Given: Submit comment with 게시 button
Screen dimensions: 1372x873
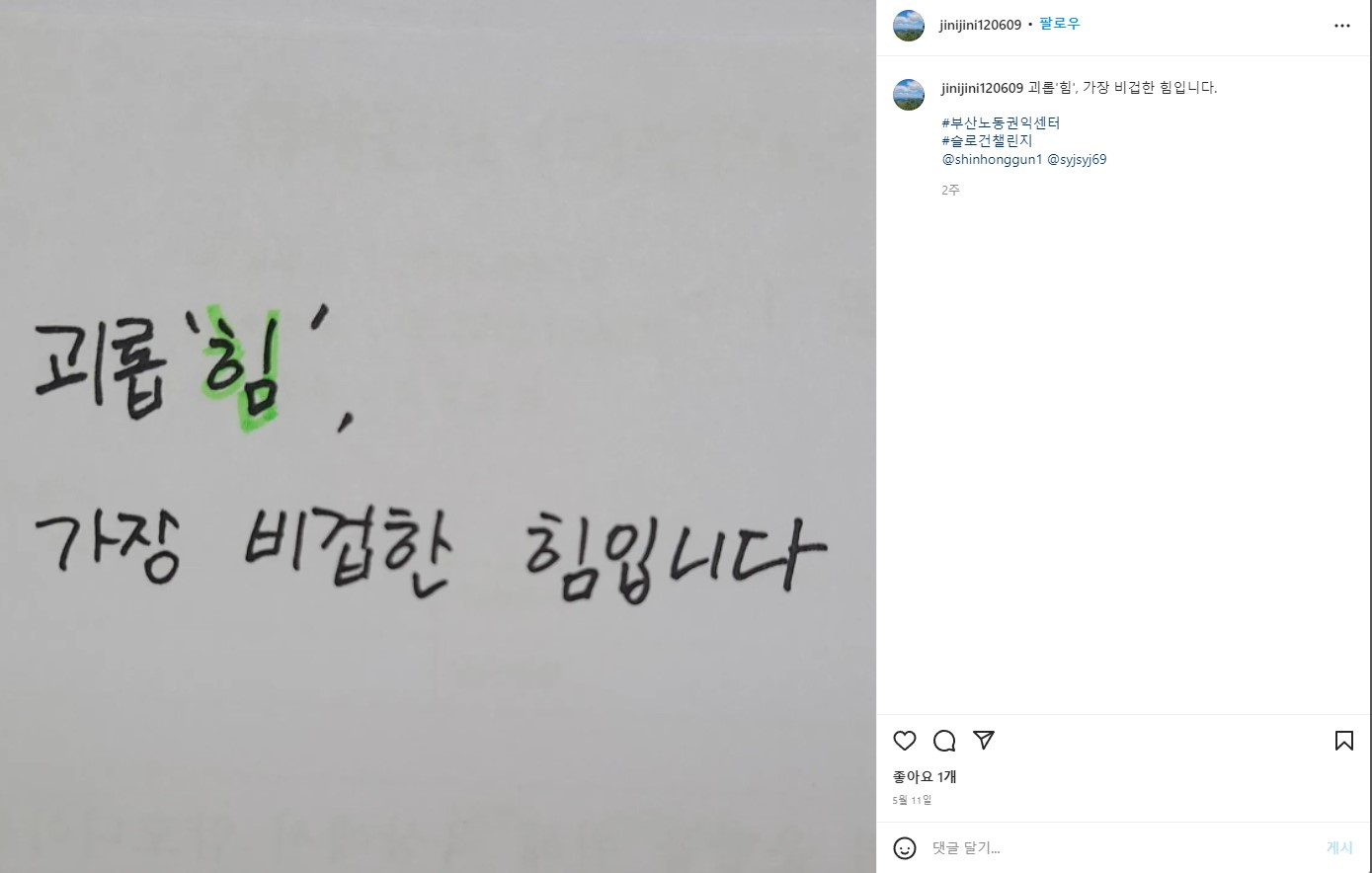Looking at the screenshot, I should (1339, 848).
